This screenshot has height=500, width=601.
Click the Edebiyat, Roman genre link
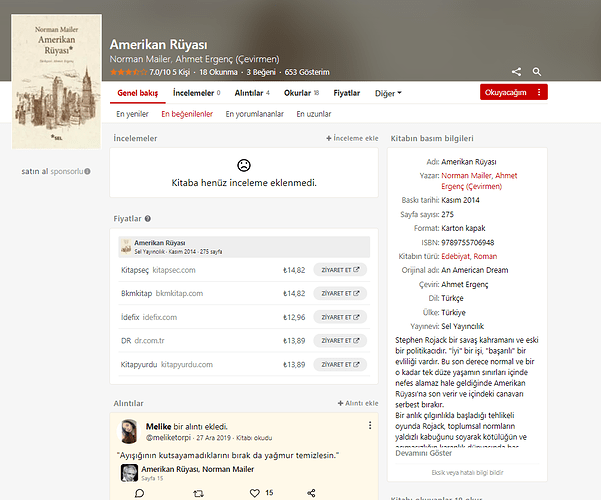(x=469, y=256)
